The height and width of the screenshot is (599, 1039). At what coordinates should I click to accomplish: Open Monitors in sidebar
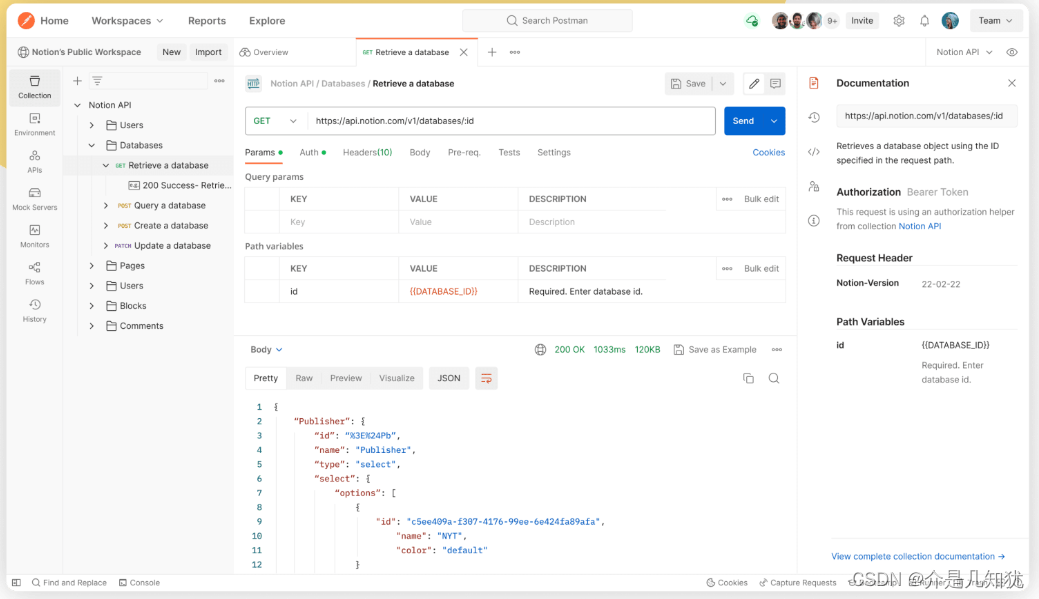point(34,236)
